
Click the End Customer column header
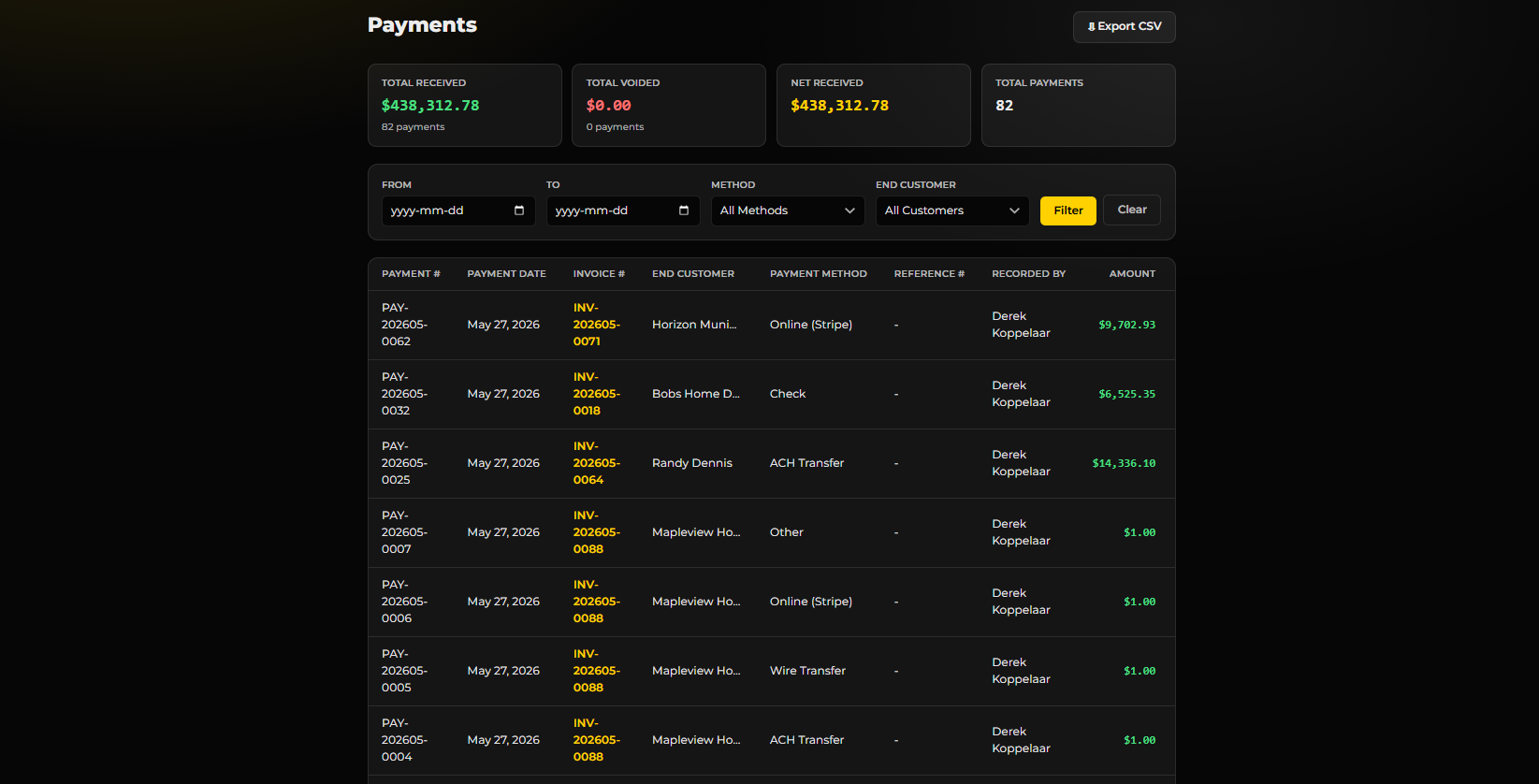693,274
